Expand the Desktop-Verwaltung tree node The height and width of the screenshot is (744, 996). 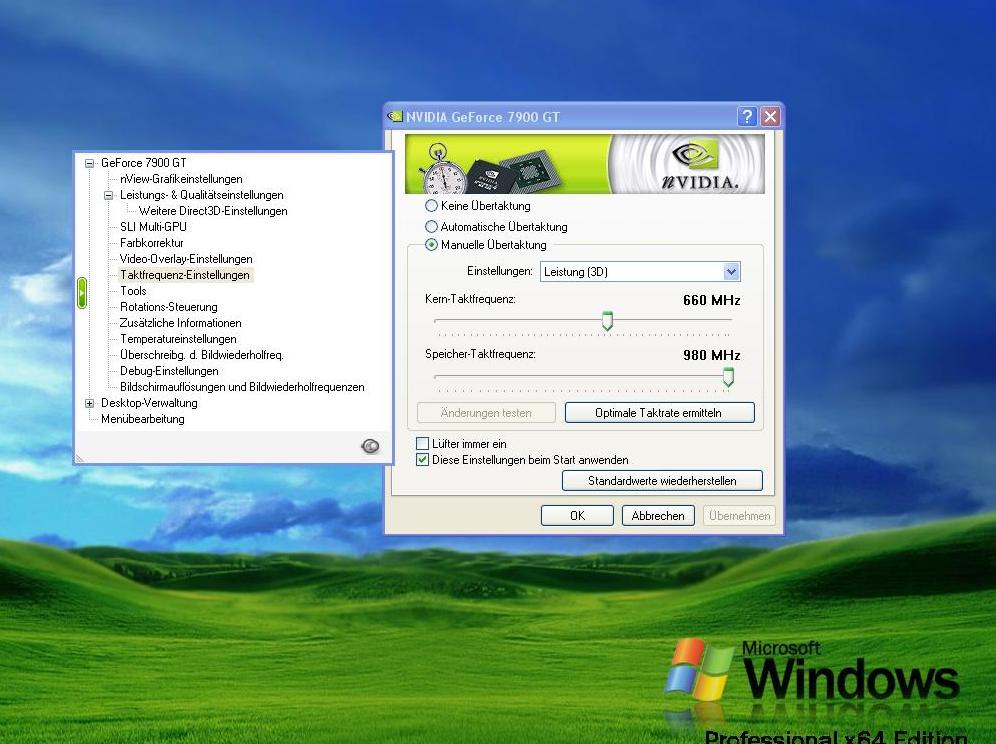coord(90,403)
